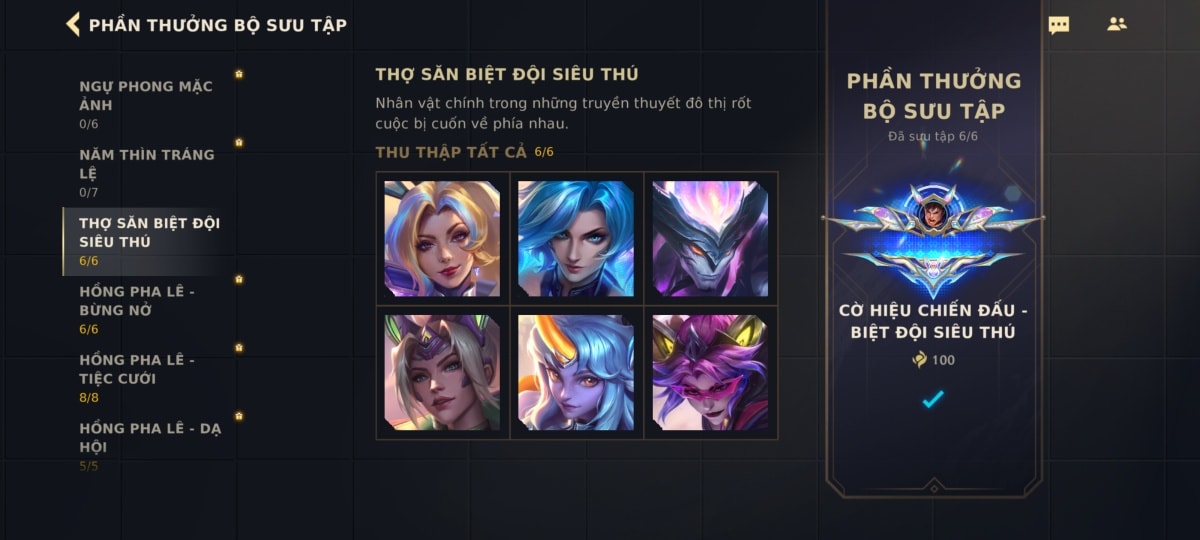Click badge icon next to Hồng Pha Lê - Tiệc Cưới
The width and height of the screenshot is (1200, 540).
point(238,347)
